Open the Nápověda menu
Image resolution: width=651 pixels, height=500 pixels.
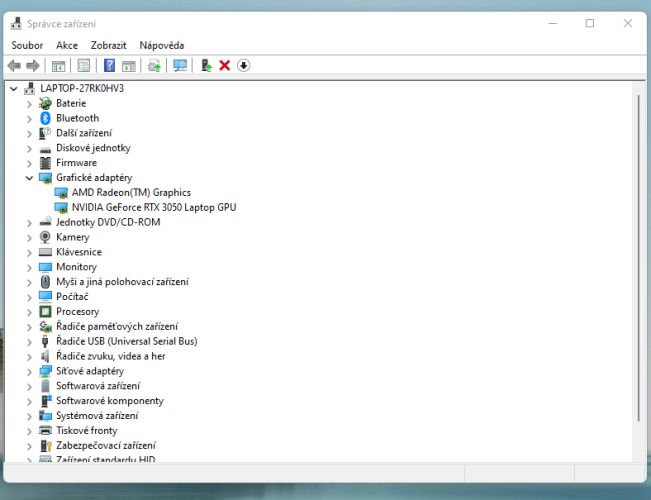[162, 45]
